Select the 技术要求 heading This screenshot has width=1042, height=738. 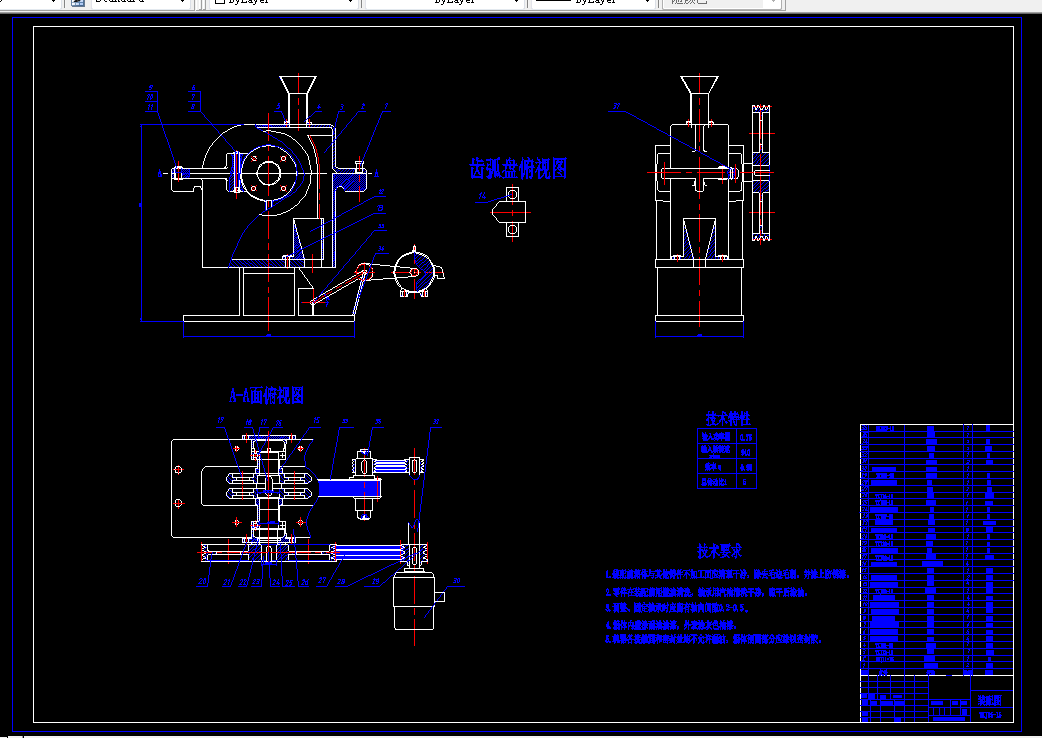[x=719, y=551]
